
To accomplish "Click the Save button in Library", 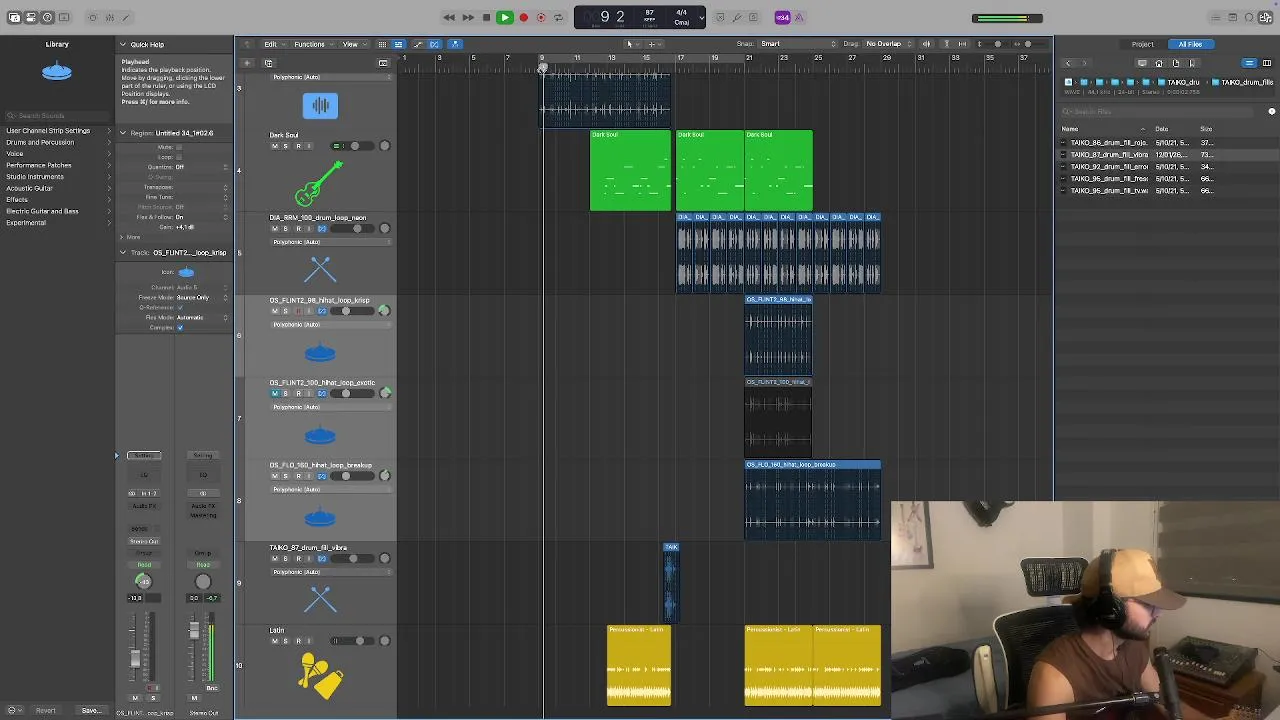I will click(91, 711).
